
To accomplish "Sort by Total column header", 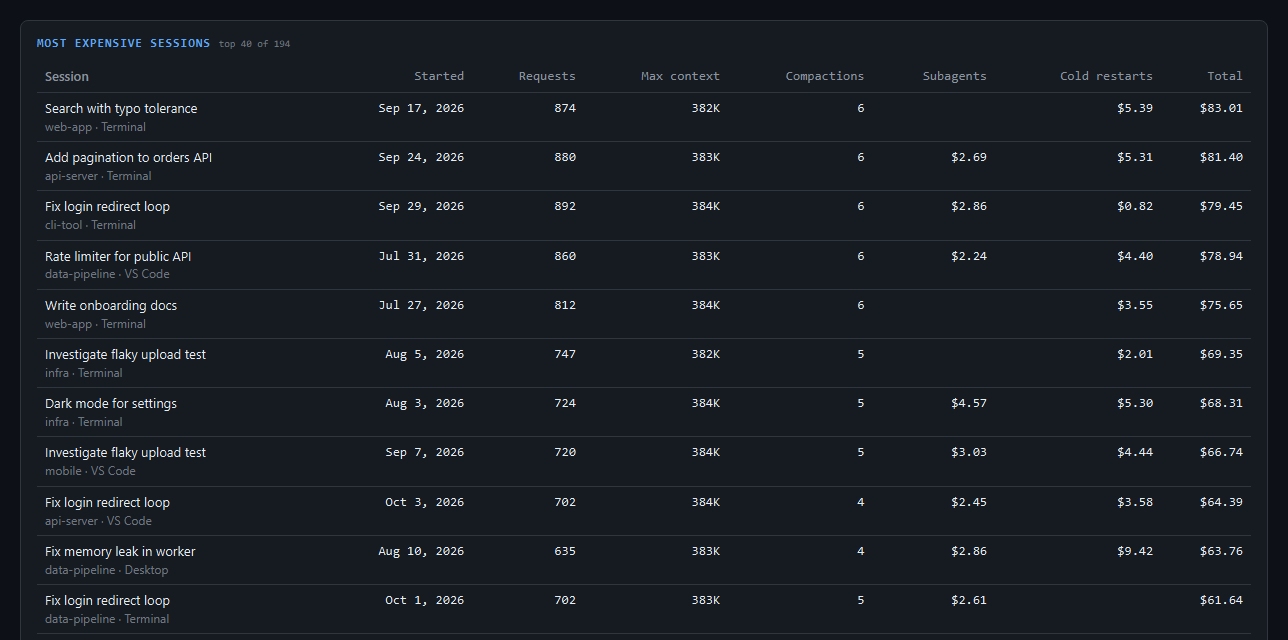I will [1225, 76].
